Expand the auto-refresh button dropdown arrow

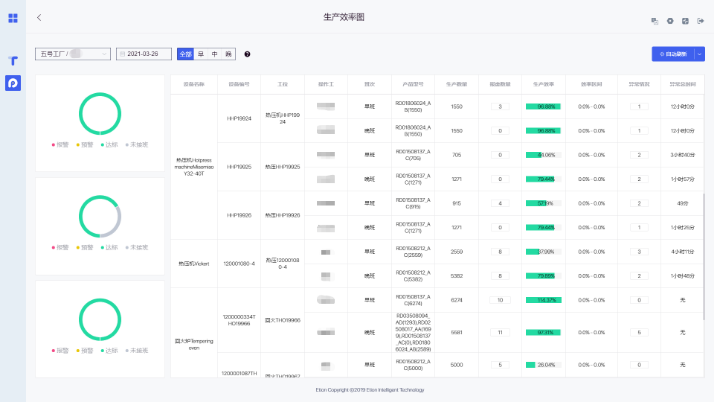699,54
